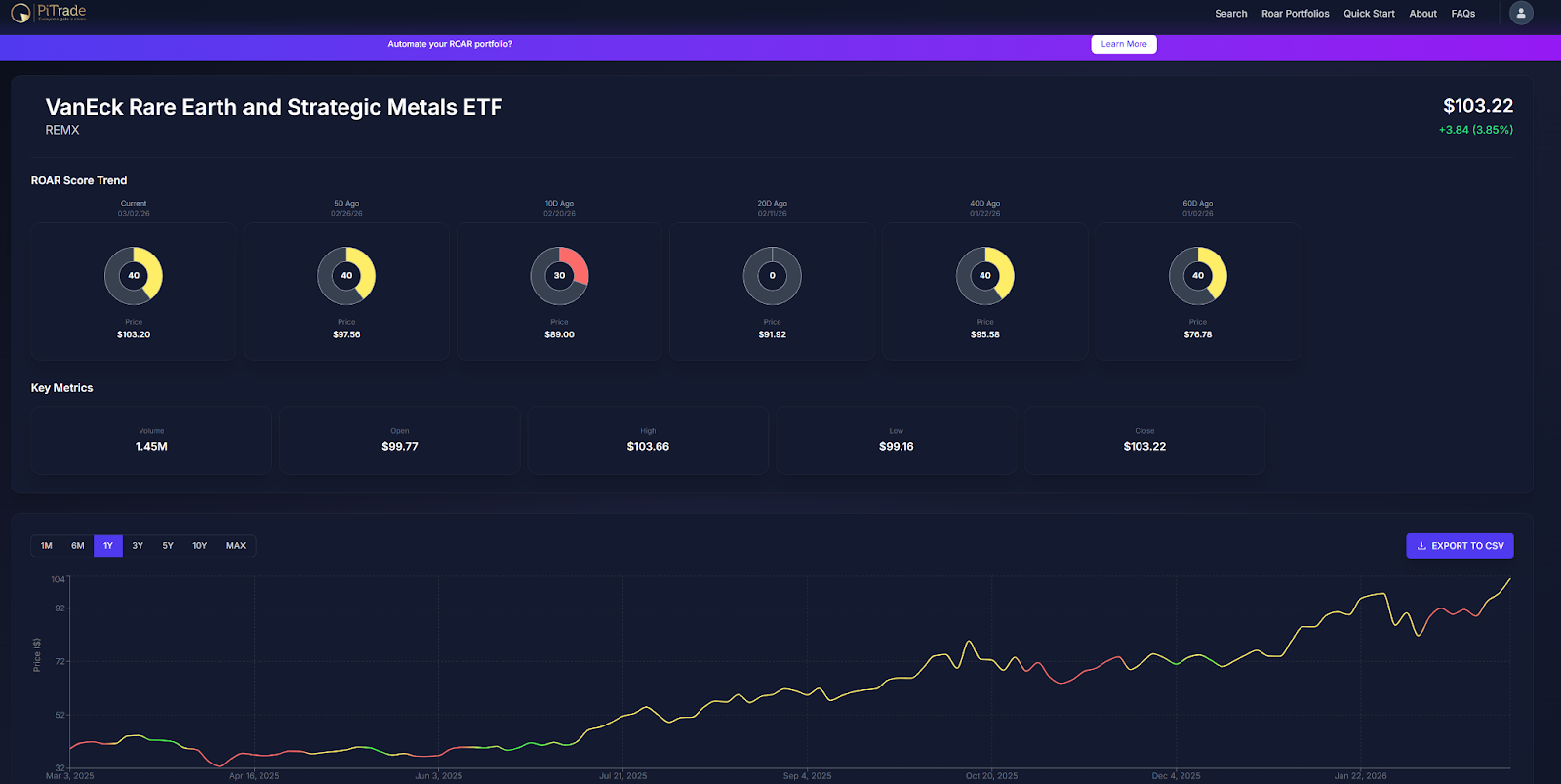This screenshot has width=1561, height=784.
Task: Click the 10D Ago price $89.00
Action: [x=559, y=334]
